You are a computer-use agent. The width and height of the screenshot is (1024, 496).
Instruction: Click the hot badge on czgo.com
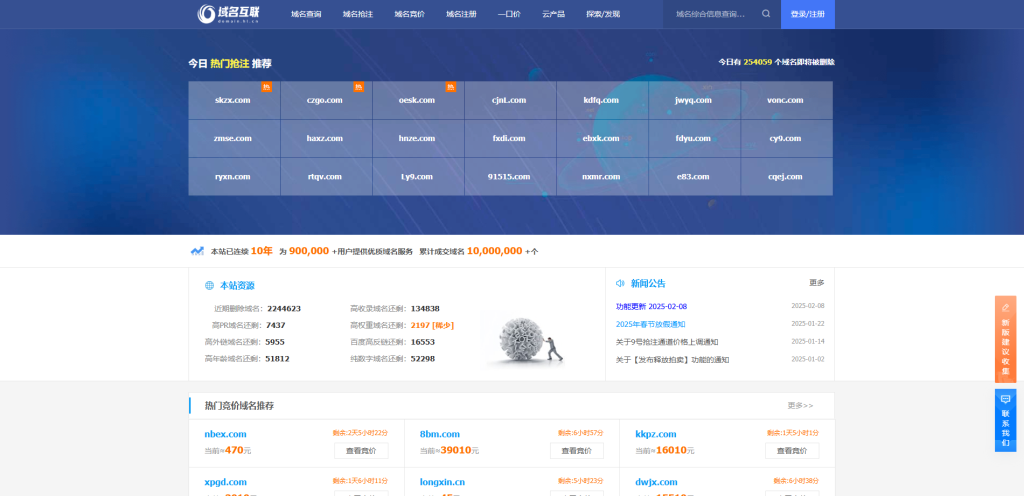point(359,87)
